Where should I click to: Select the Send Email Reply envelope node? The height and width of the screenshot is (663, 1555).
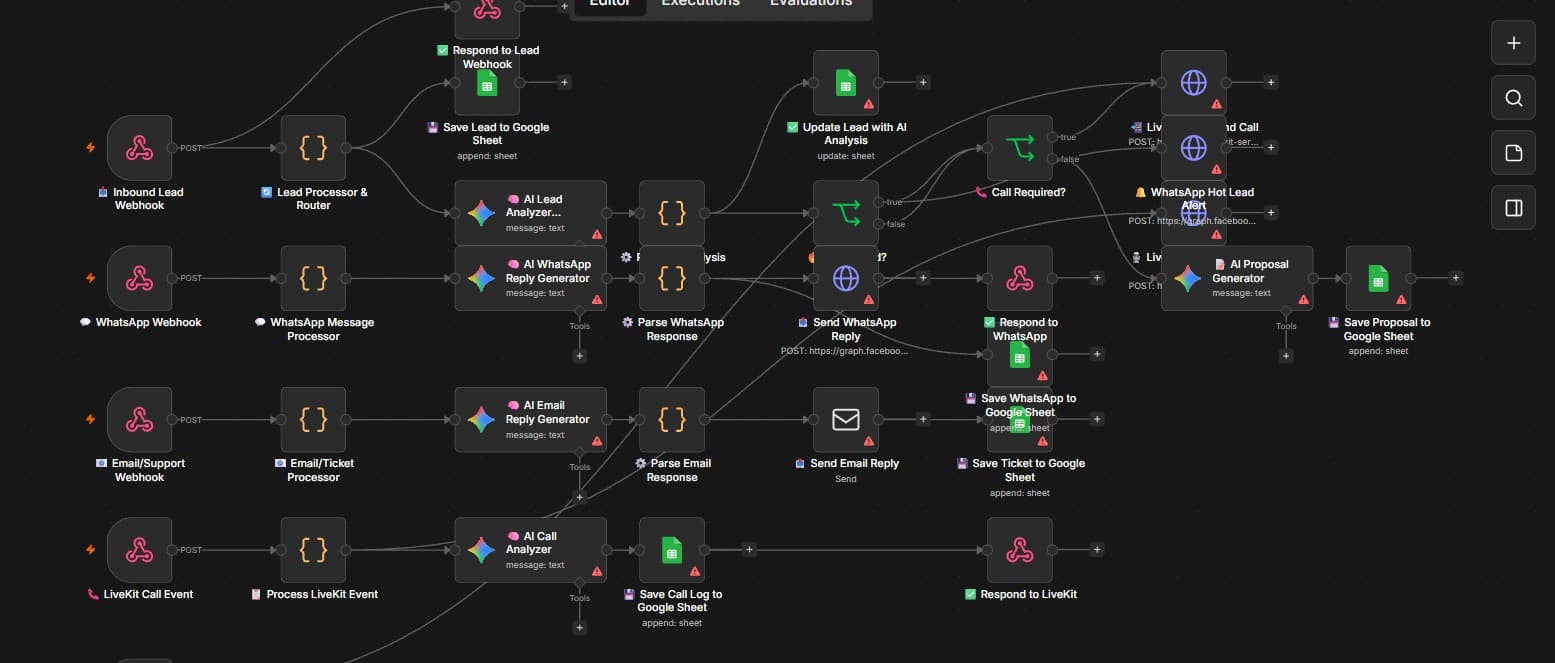[x=845, y=420]
